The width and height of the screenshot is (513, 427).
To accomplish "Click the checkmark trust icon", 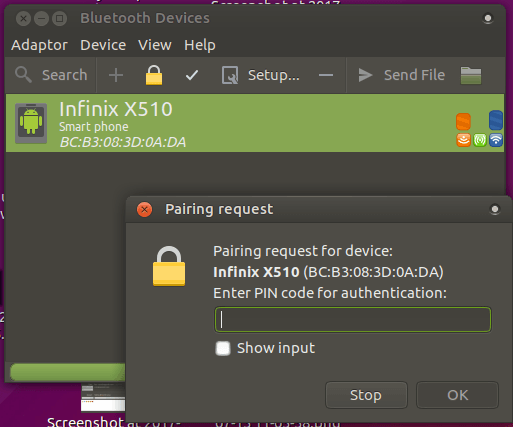I will [192, 75].
